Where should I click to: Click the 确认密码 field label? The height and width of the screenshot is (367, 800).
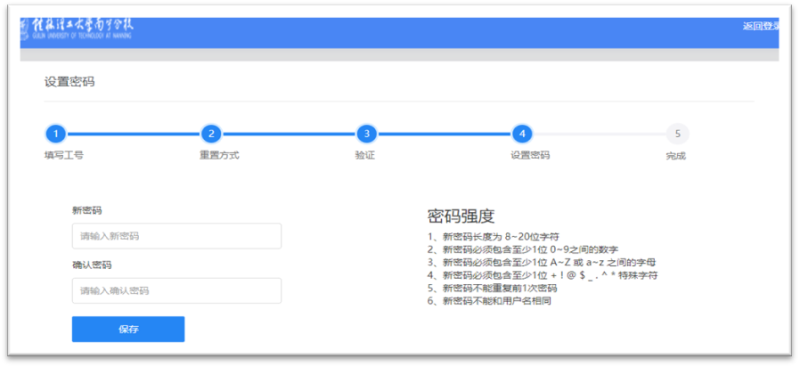click(92, 265)
